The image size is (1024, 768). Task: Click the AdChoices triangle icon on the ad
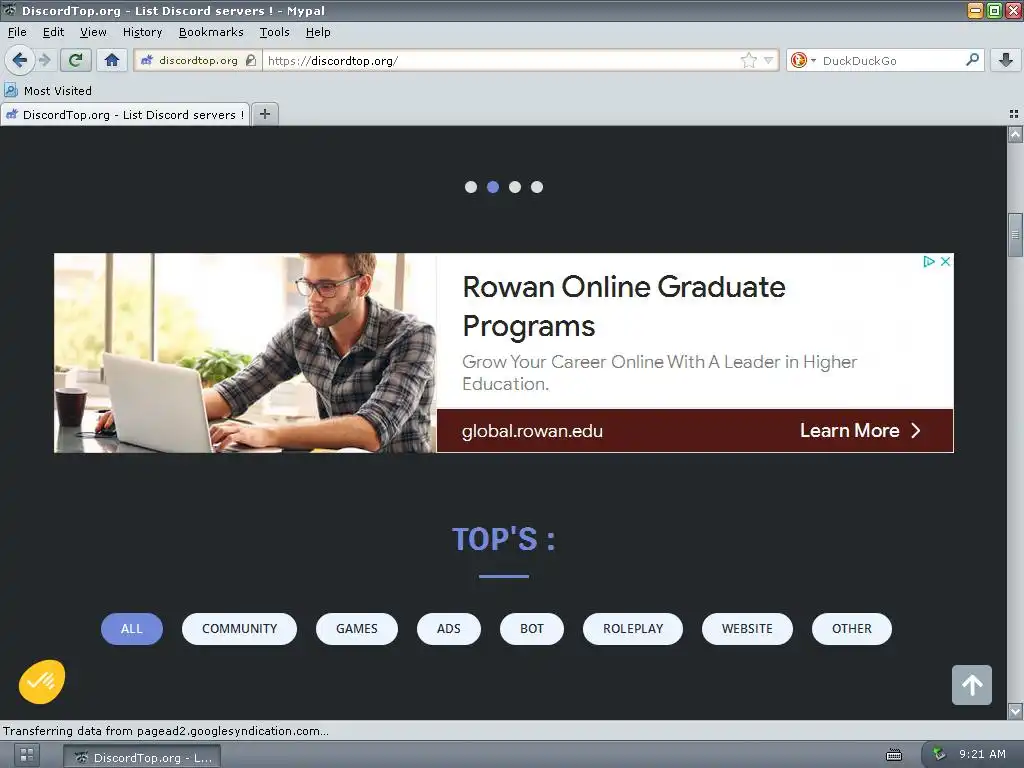929,261
